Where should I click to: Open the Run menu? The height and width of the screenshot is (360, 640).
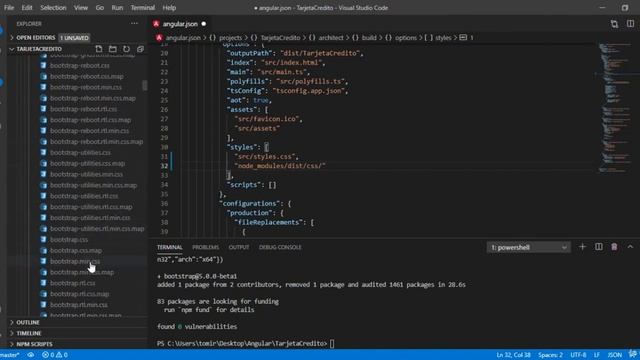pyautogui.click(x=117, y=8)
